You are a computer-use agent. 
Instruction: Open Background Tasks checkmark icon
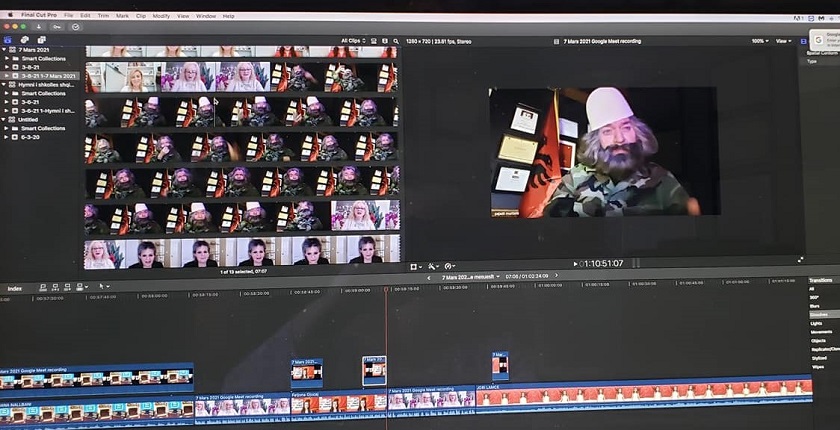click(76, 26)
